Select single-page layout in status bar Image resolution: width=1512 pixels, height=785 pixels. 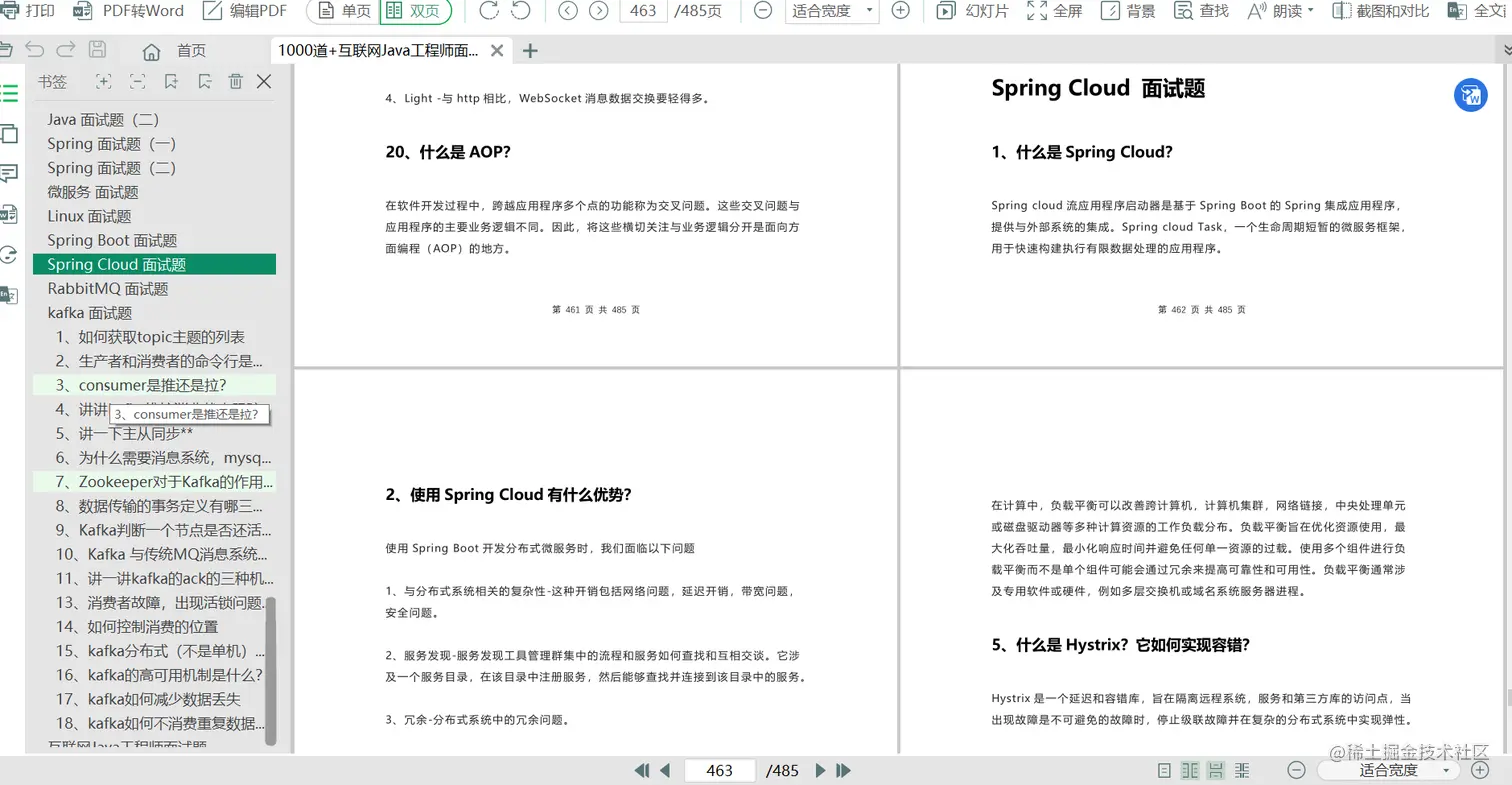pos(1164,771)
